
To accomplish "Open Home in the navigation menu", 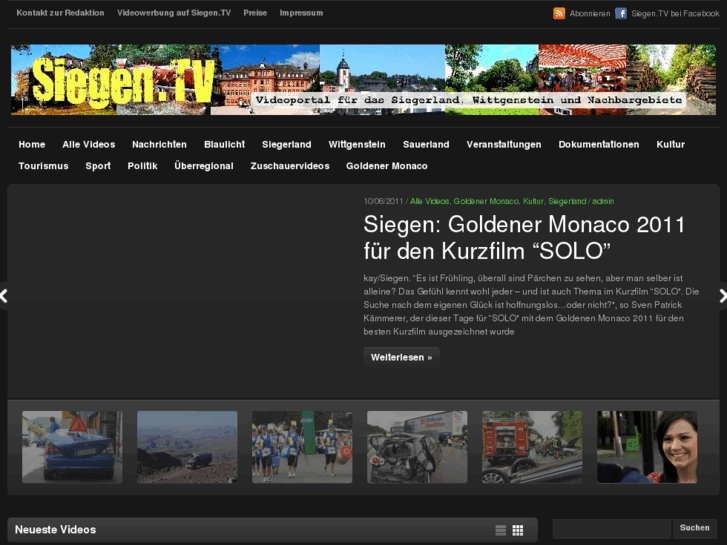I will pos(32,144).
